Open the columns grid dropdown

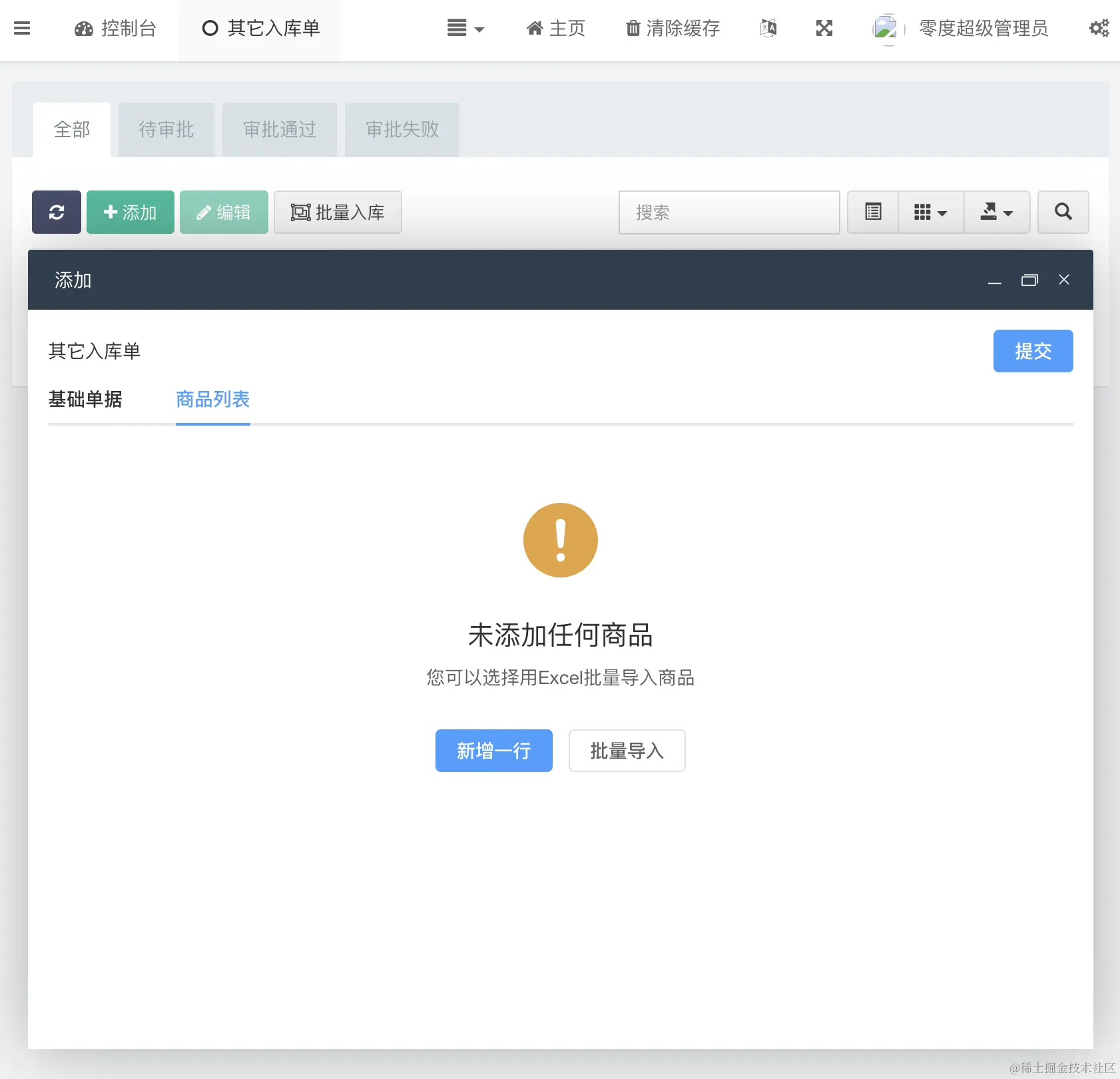931,212
